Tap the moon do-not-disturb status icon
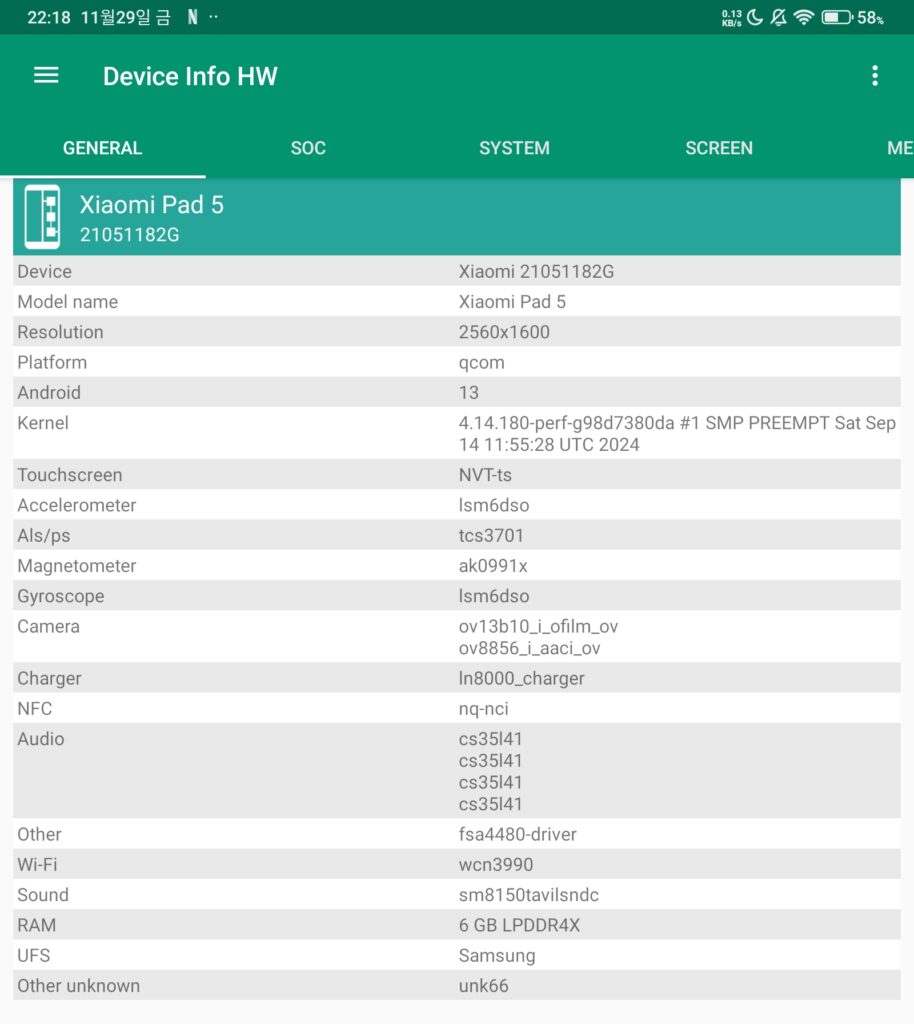 [x=755, y=17]
